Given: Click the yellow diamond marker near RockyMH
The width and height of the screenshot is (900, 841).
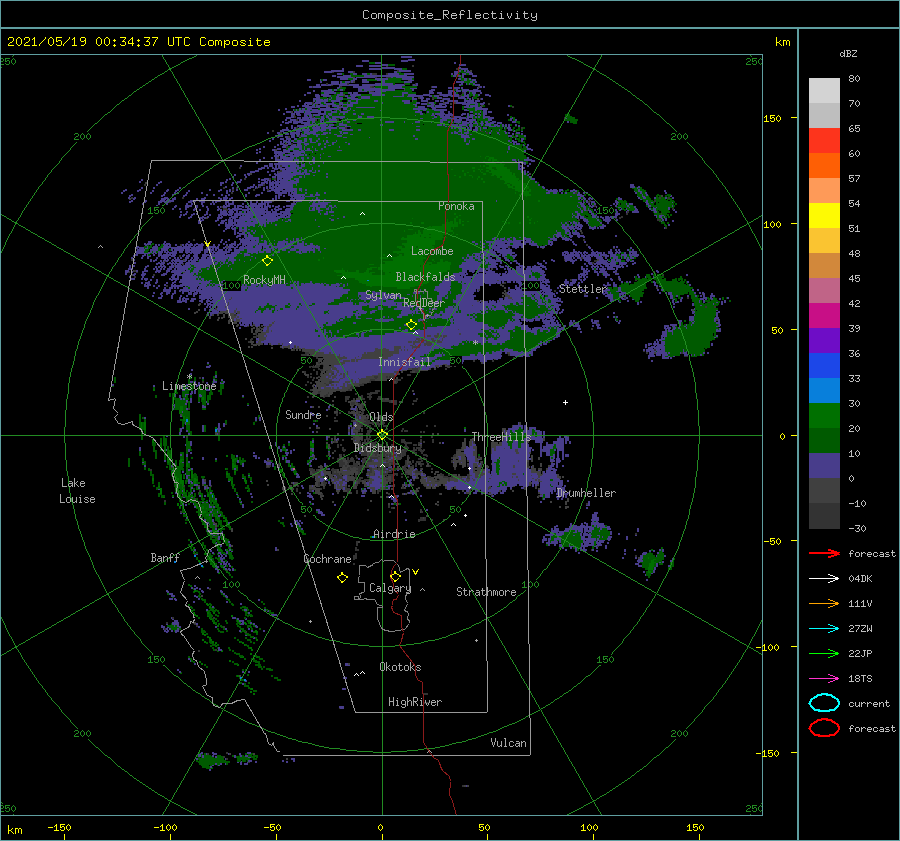Looking at the screenshot, I should (x=267, y=261).
